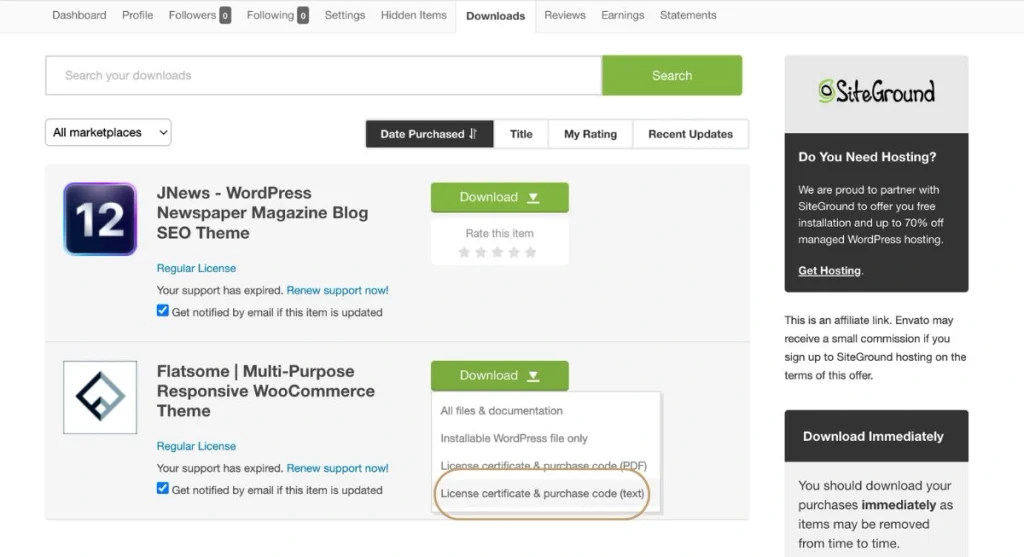The height and width of the screenshot is (557, 1024).
Task: Open the Followers tab
Action: [x=192, y=15]
